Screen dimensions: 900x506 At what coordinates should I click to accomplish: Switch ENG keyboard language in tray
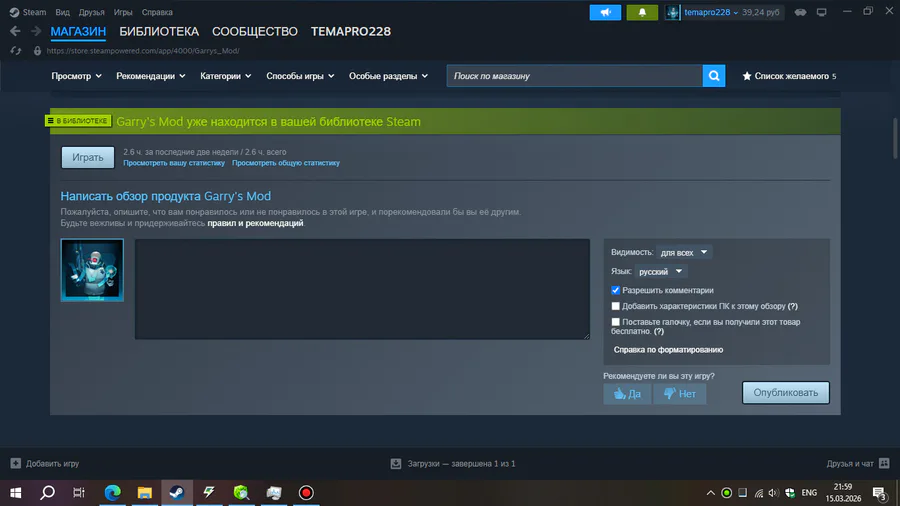(x=809, y=493)
